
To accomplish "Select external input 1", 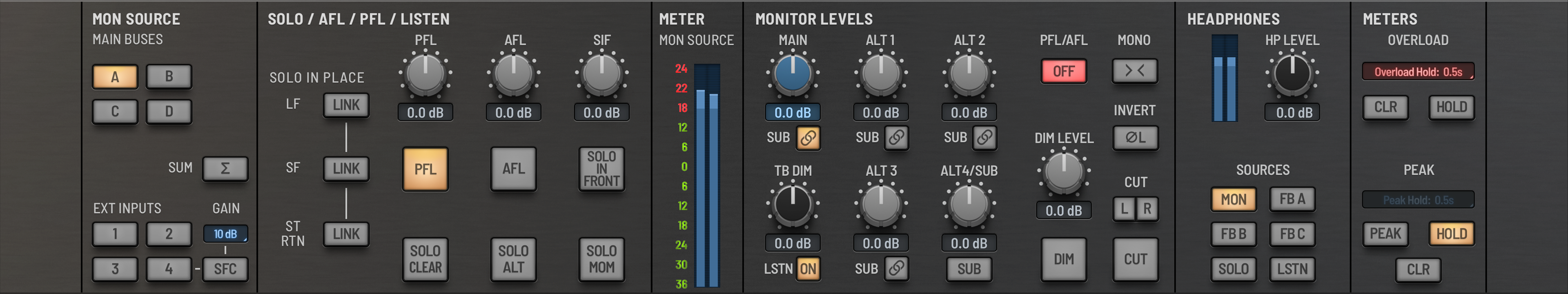I will tap(115, 234).
